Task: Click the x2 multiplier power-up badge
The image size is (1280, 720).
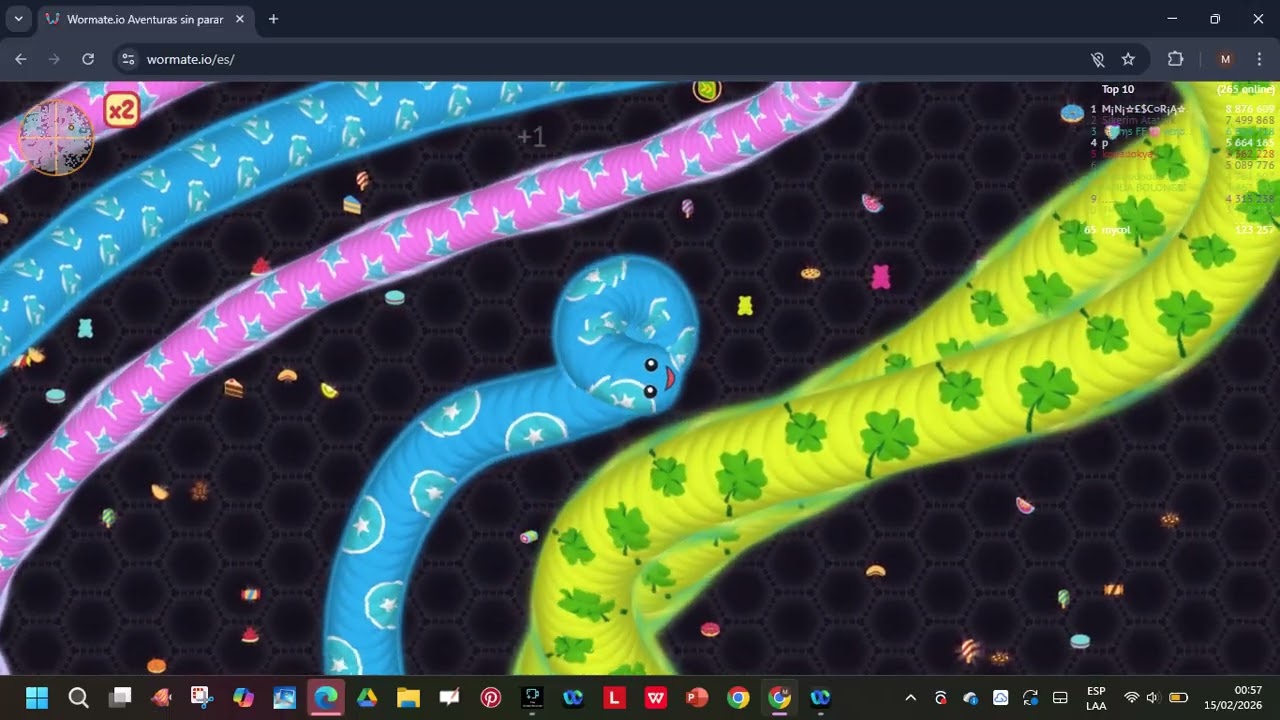Action: pos(121,110)
